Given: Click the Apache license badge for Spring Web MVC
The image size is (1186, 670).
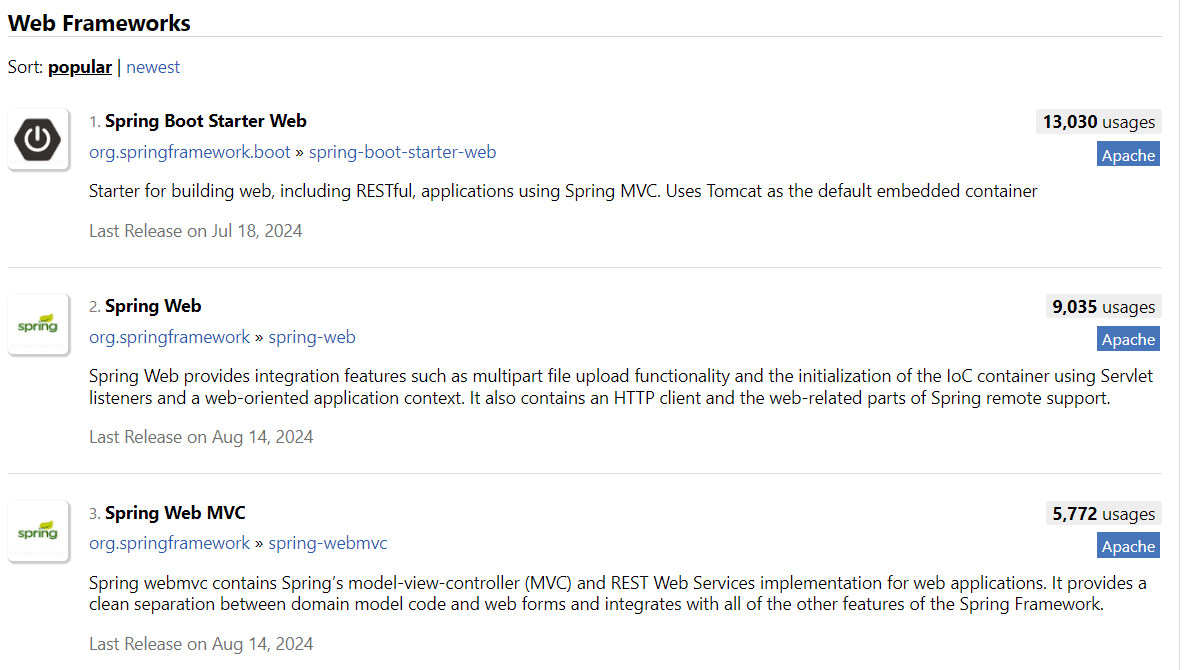Looking at the screenshot, I should 1128,546.
